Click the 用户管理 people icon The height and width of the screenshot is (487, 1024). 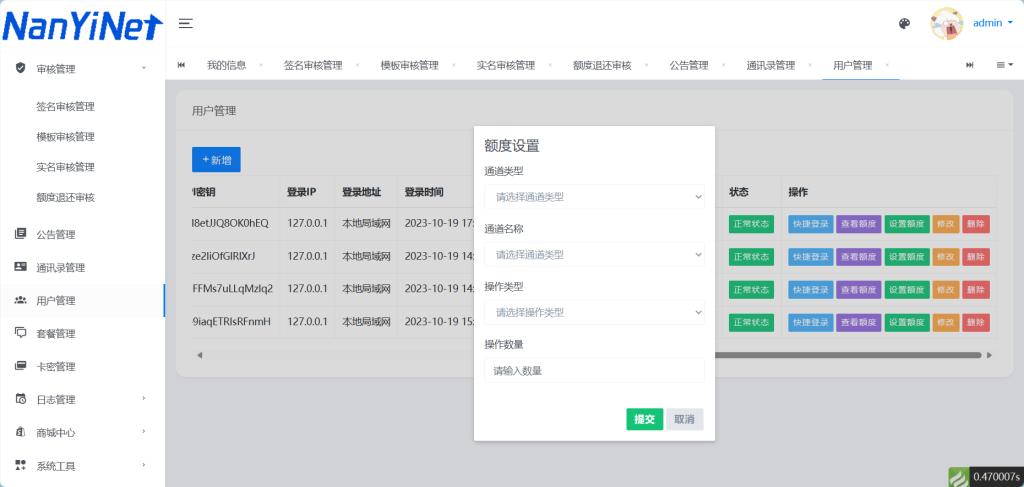pyautogui.click(x=20, y=300)
